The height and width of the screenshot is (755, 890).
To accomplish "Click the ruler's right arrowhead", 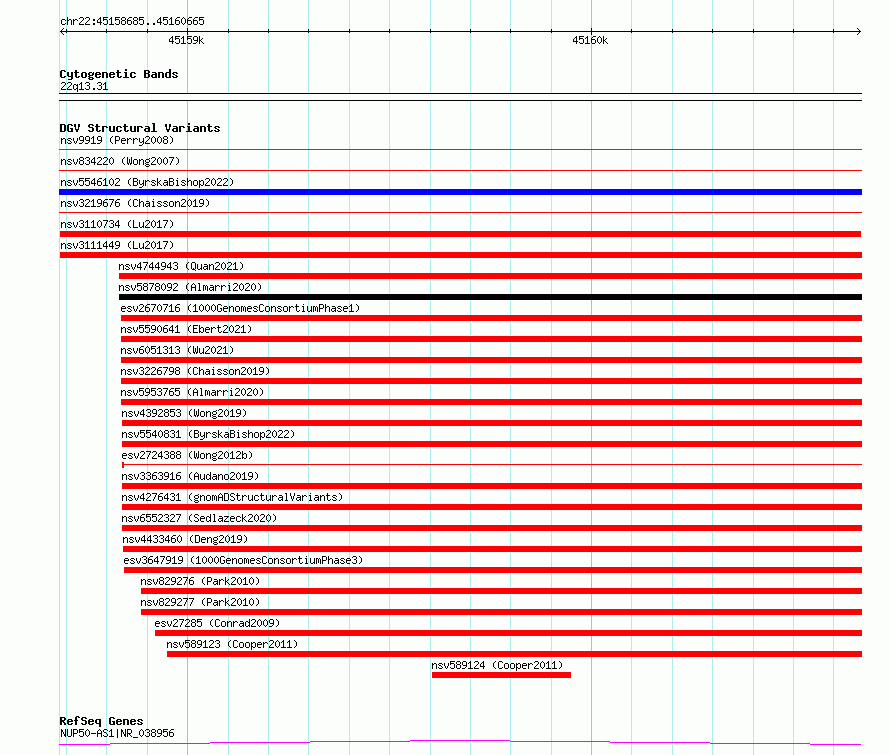I will (x=859, y=32).
